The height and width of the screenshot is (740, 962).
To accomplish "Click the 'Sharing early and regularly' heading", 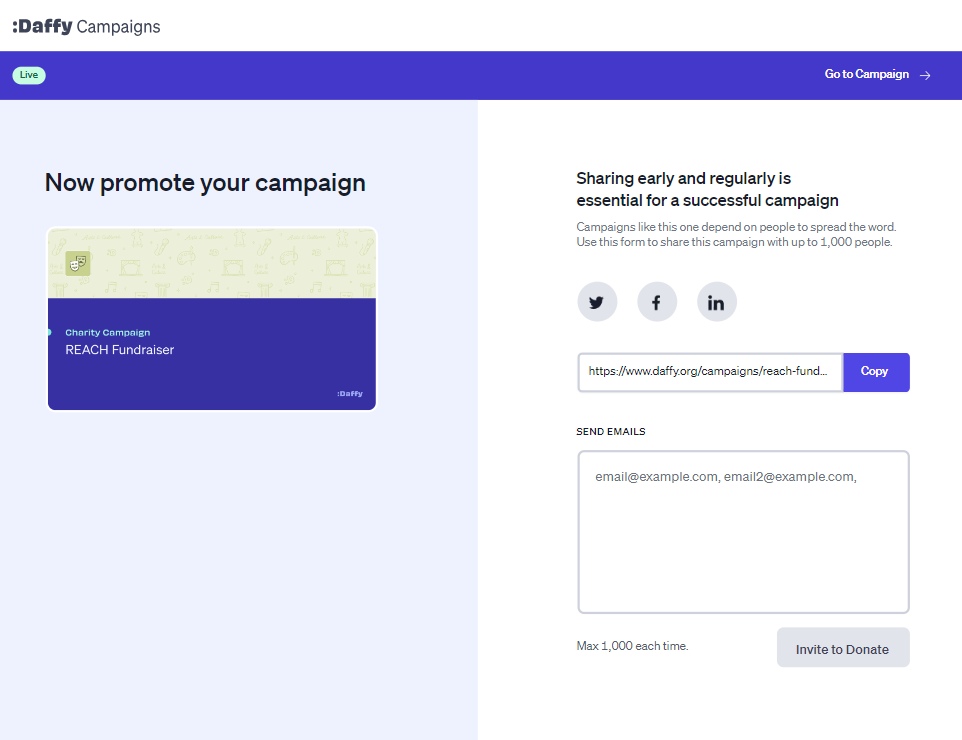I will point(707,190).
